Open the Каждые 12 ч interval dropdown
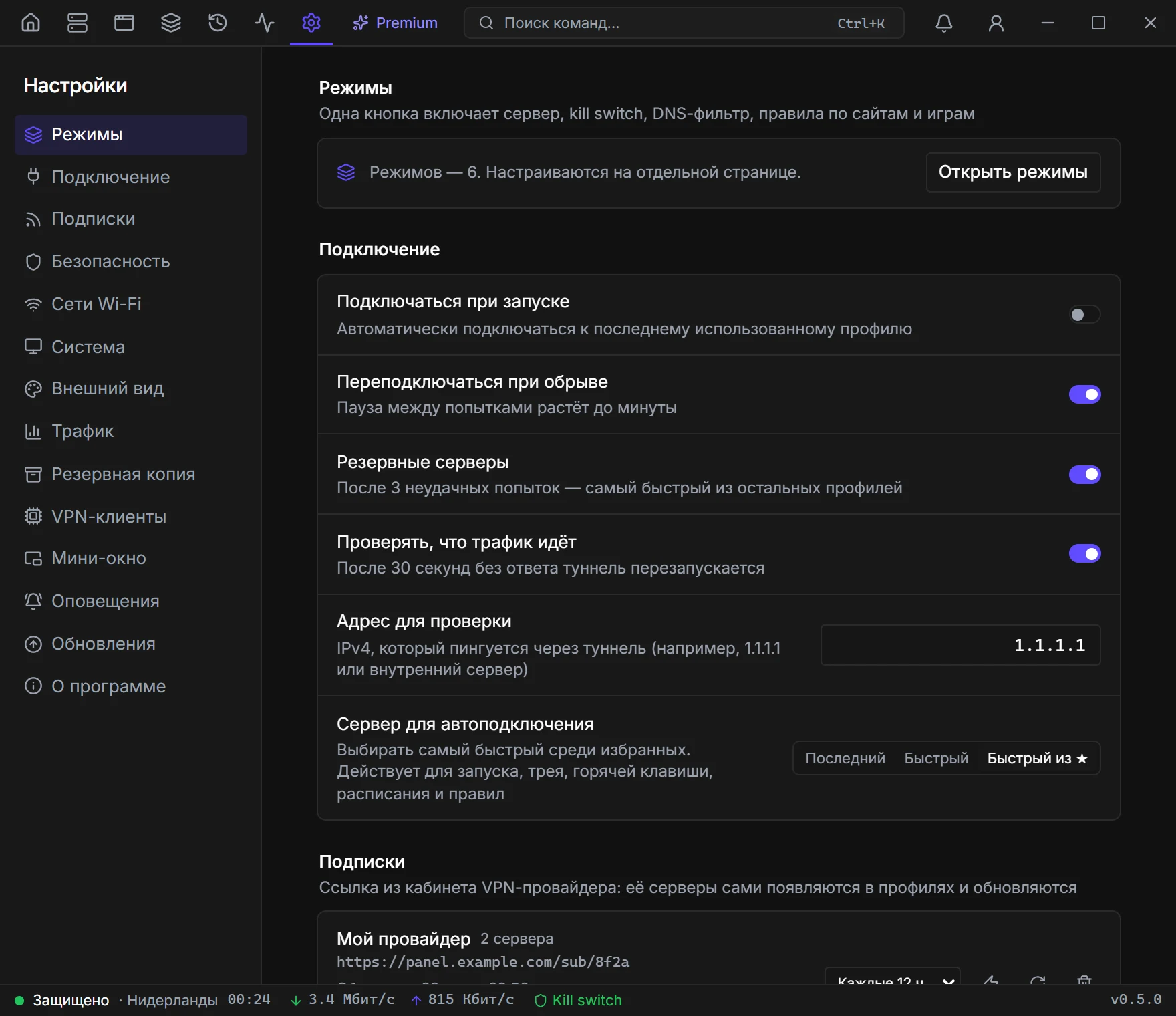Viewport: 1176px width, 1016px height. point(893,977)
